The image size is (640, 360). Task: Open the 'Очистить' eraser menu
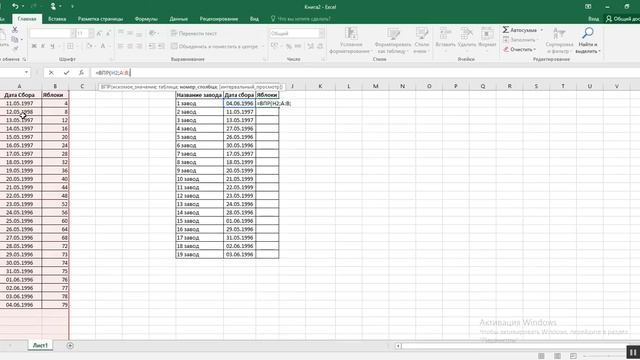pos(519,49)
